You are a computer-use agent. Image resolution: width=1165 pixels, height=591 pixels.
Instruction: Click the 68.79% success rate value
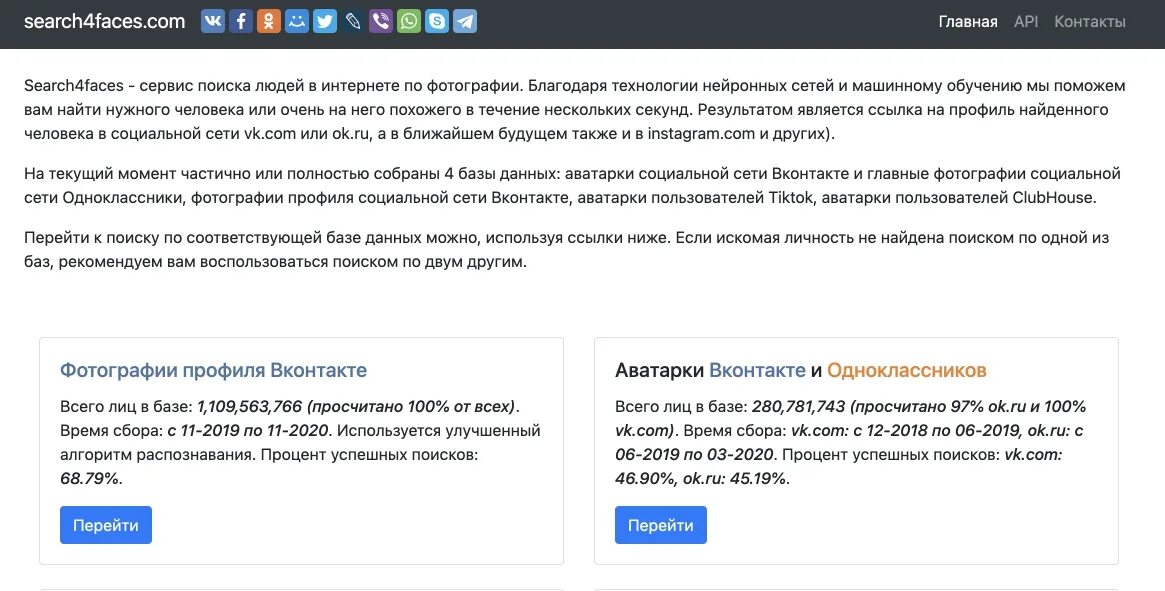(x=89, y=479)
